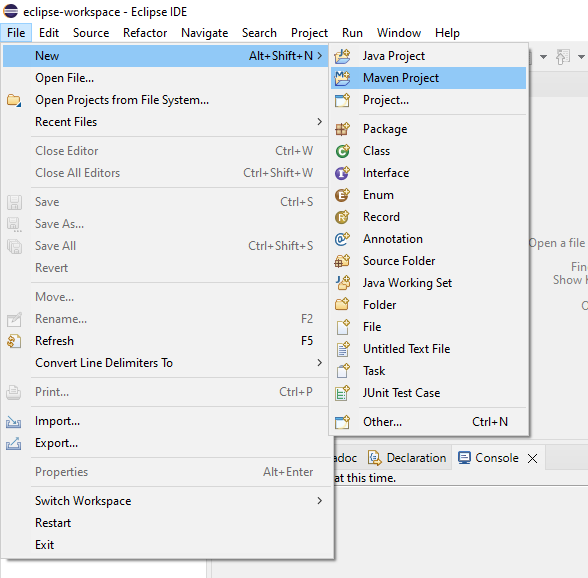The width and height of the screenshot is (588, 578).
Task: Click the Open Projects from File System folder icon
Action: [14, 100]
